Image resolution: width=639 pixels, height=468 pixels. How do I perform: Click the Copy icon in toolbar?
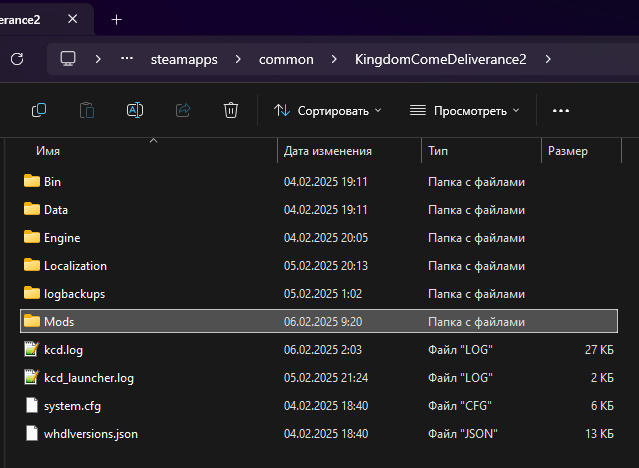39,110
